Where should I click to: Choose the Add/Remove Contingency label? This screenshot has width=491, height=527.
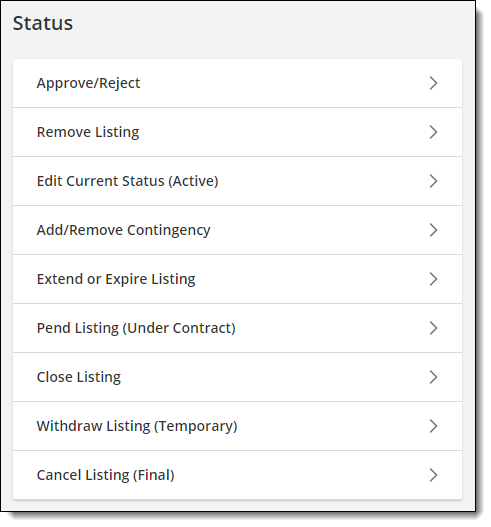click(x=123, y=231)
